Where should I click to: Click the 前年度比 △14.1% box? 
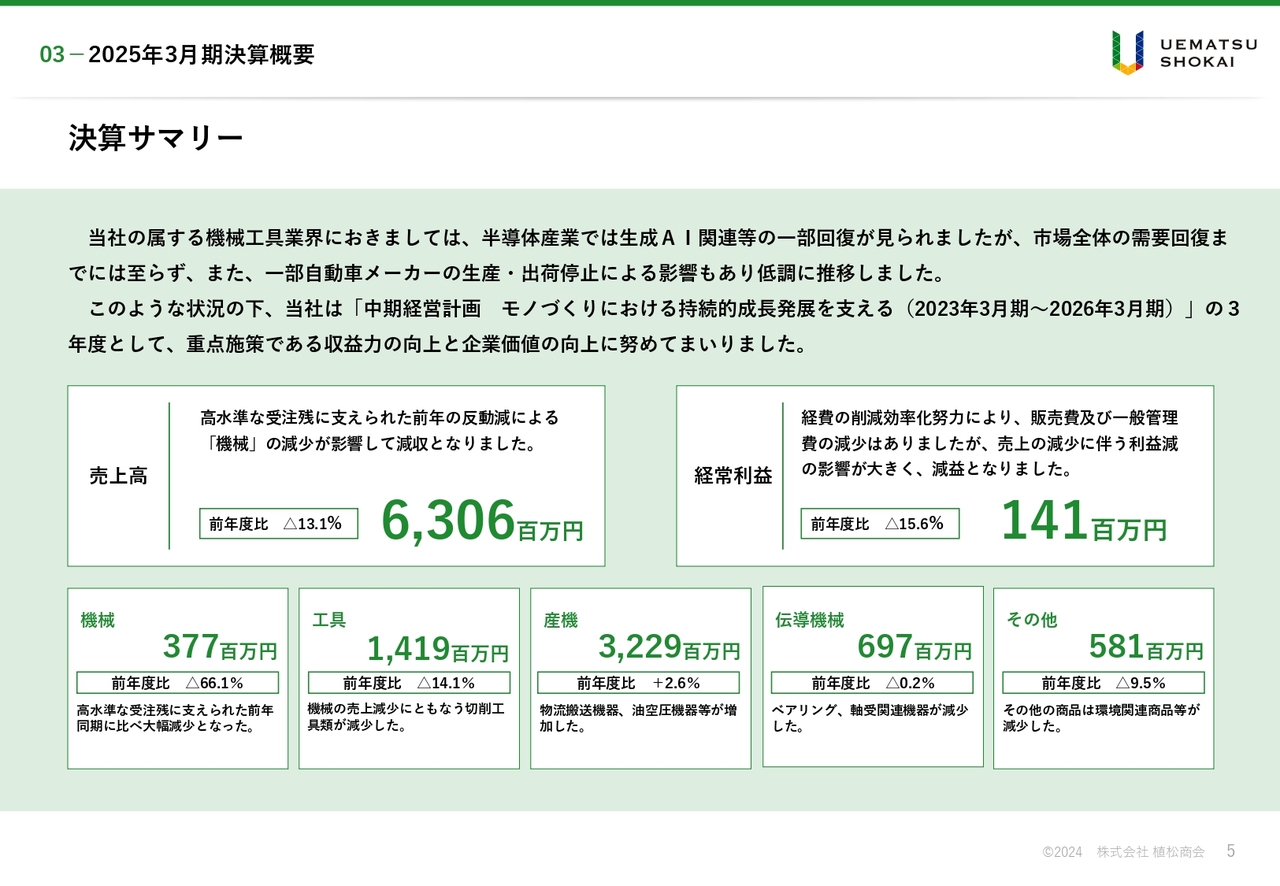pyautogui.click(x=409, y=683)
